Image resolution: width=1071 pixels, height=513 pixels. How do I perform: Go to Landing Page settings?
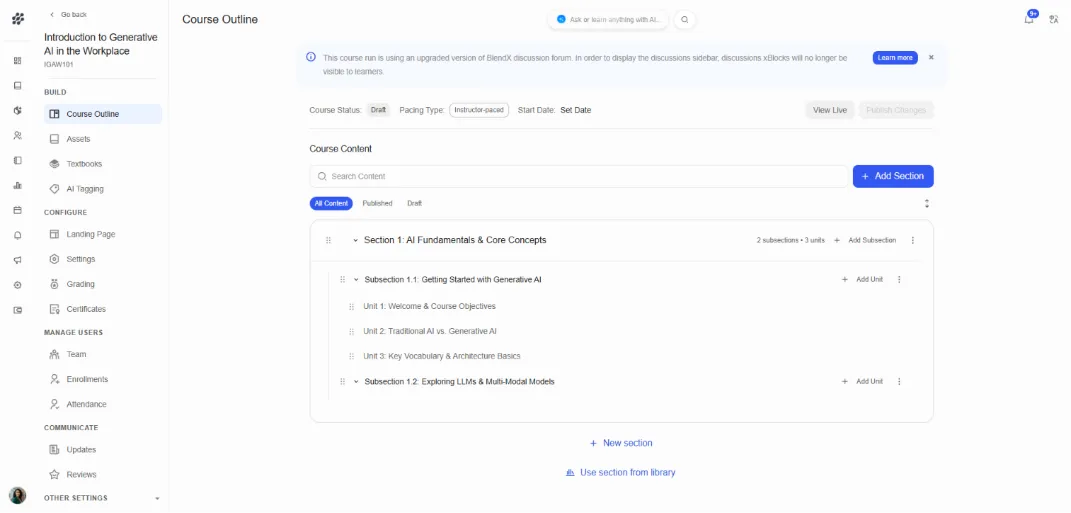103,234
